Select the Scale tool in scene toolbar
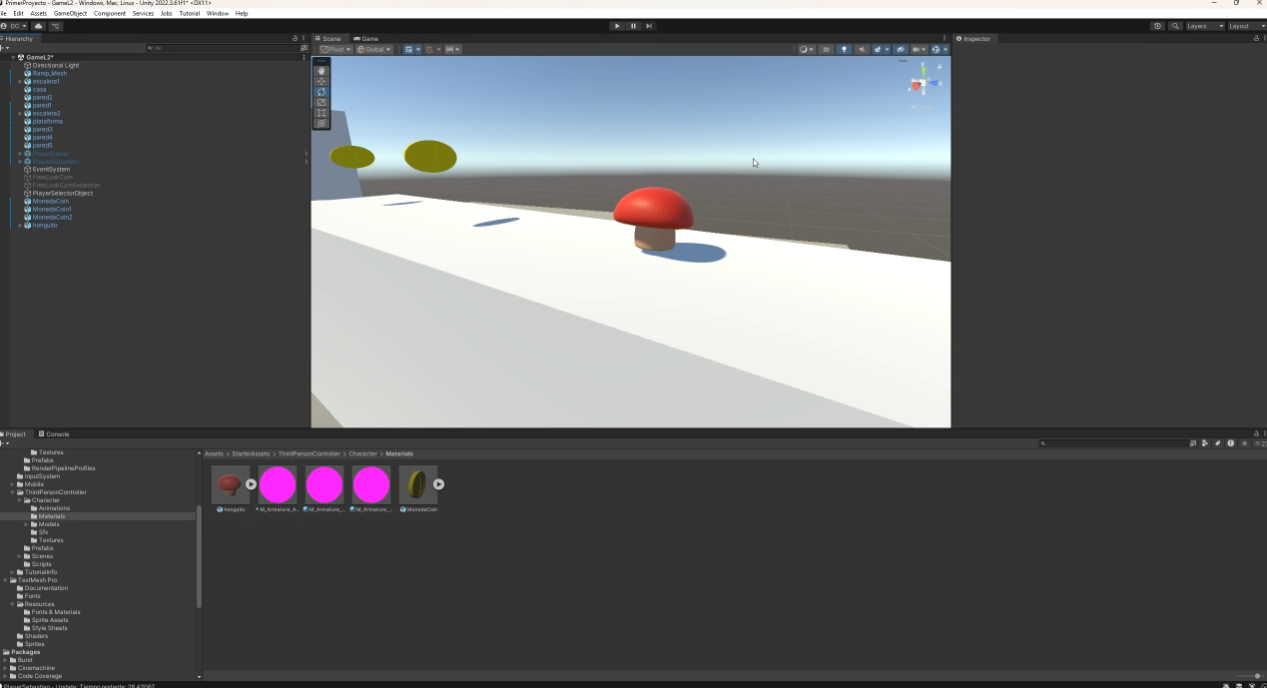 tap(321, 102)
